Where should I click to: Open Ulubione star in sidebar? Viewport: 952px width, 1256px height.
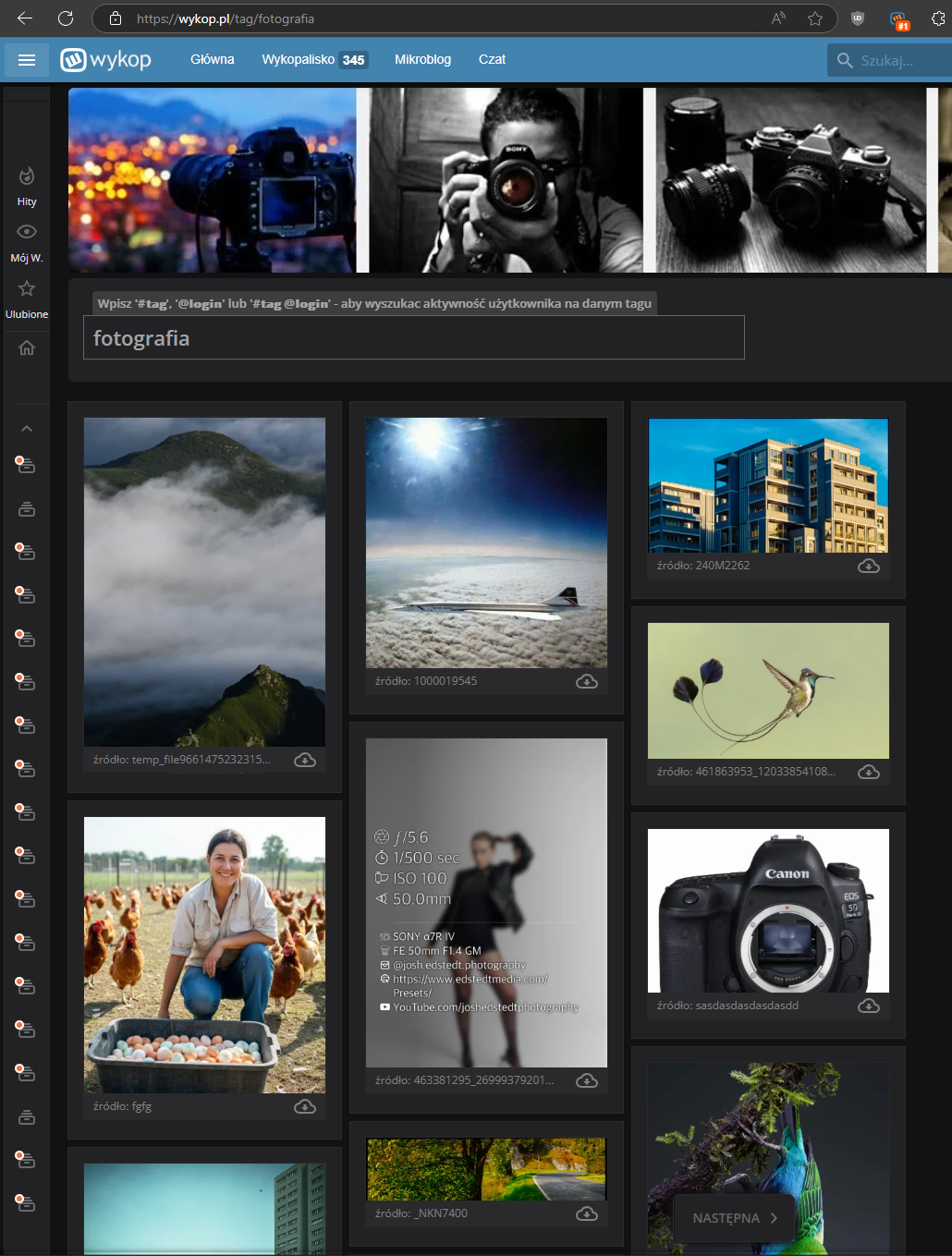(x=27, y=289)
